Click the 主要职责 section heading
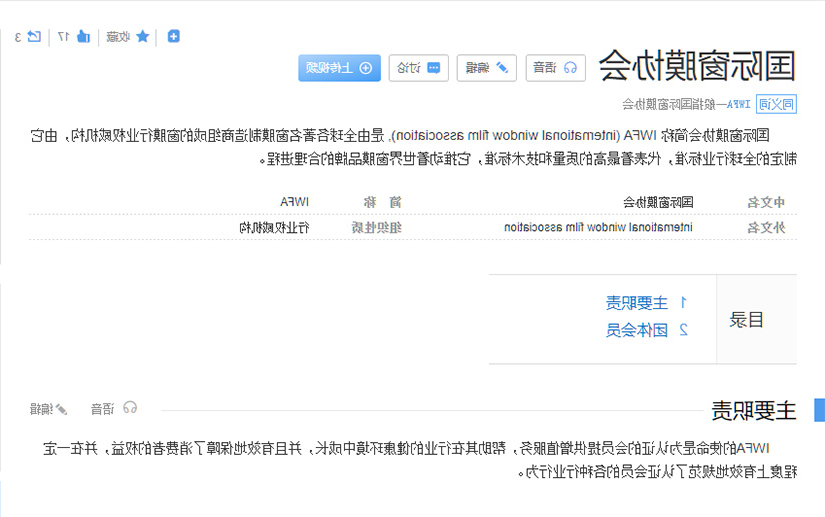Viewport: 825px width, 517px height. pyautogui.click(x=753, y=411)
